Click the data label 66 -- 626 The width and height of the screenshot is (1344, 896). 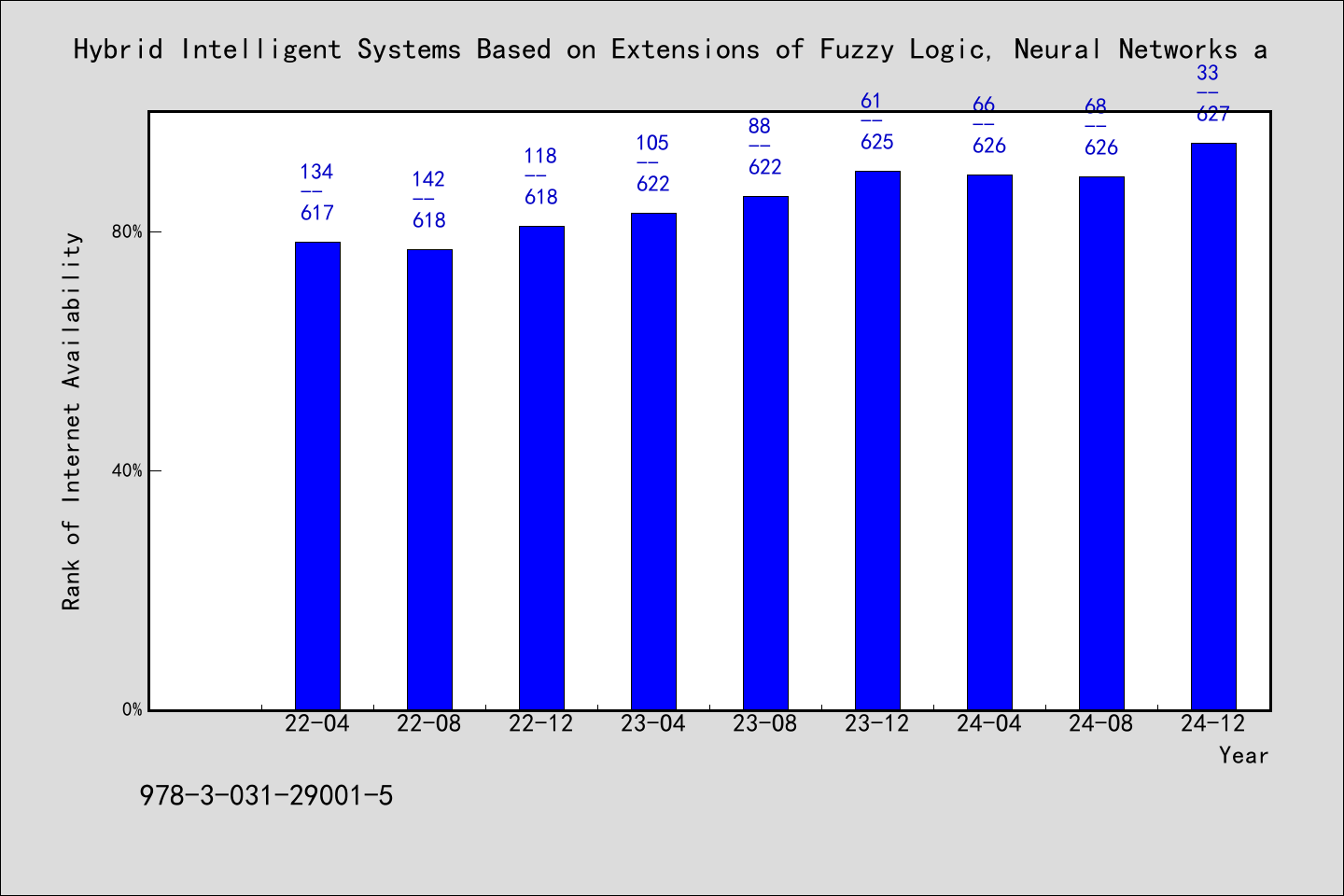point(989,125)
